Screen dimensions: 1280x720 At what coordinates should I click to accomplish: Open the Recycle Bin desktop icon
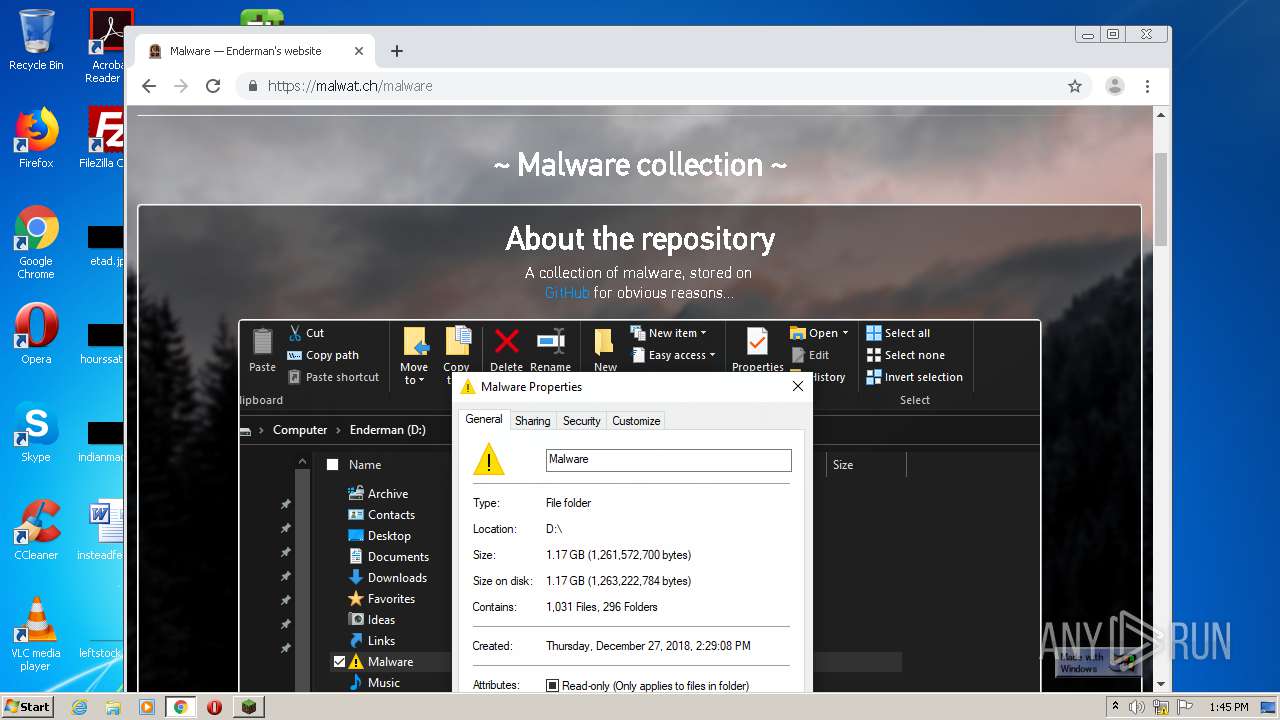coord(36,40)
